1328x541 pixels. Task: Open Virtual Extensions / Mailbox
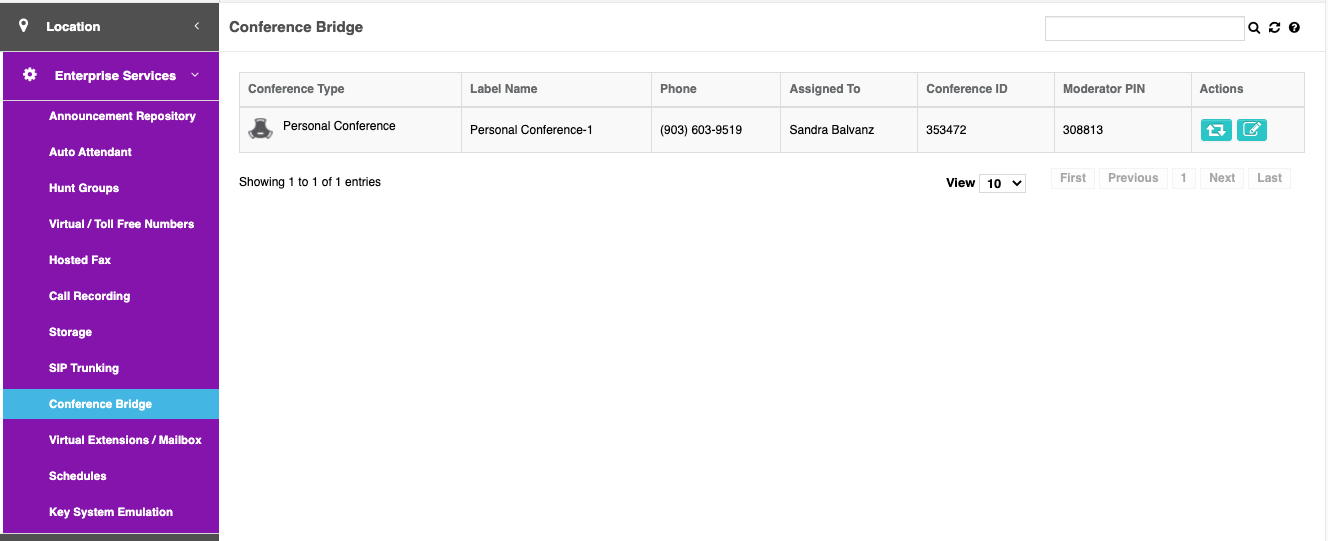[125, 440]
